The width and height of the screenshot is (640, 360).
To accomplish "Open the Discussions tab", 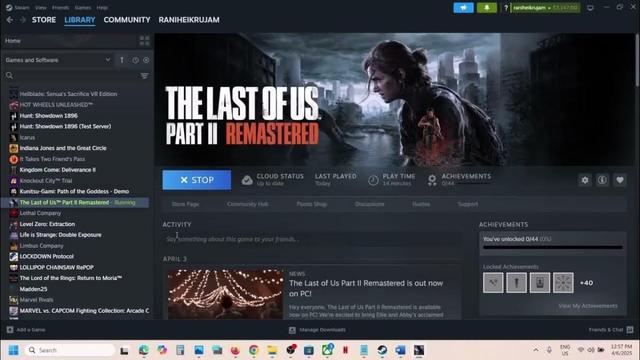I will click(x=369, y=204).
